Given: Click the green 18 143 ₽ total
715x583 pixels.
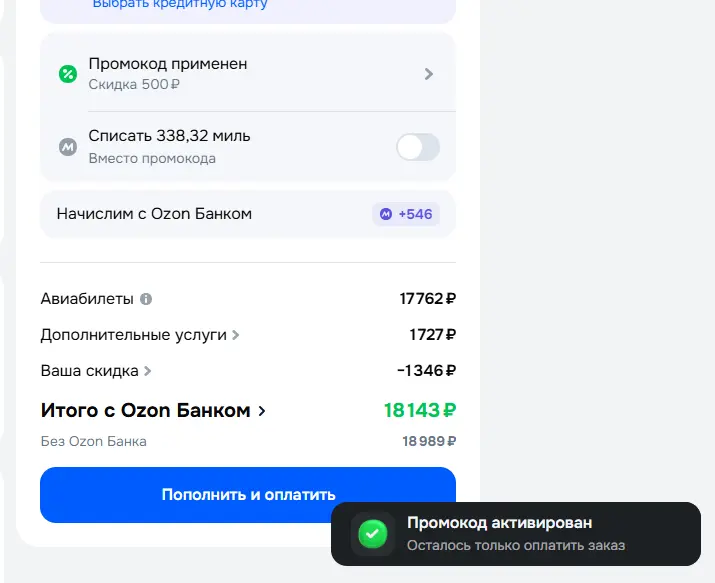Looking at the screenshot, I should (420, 411).
